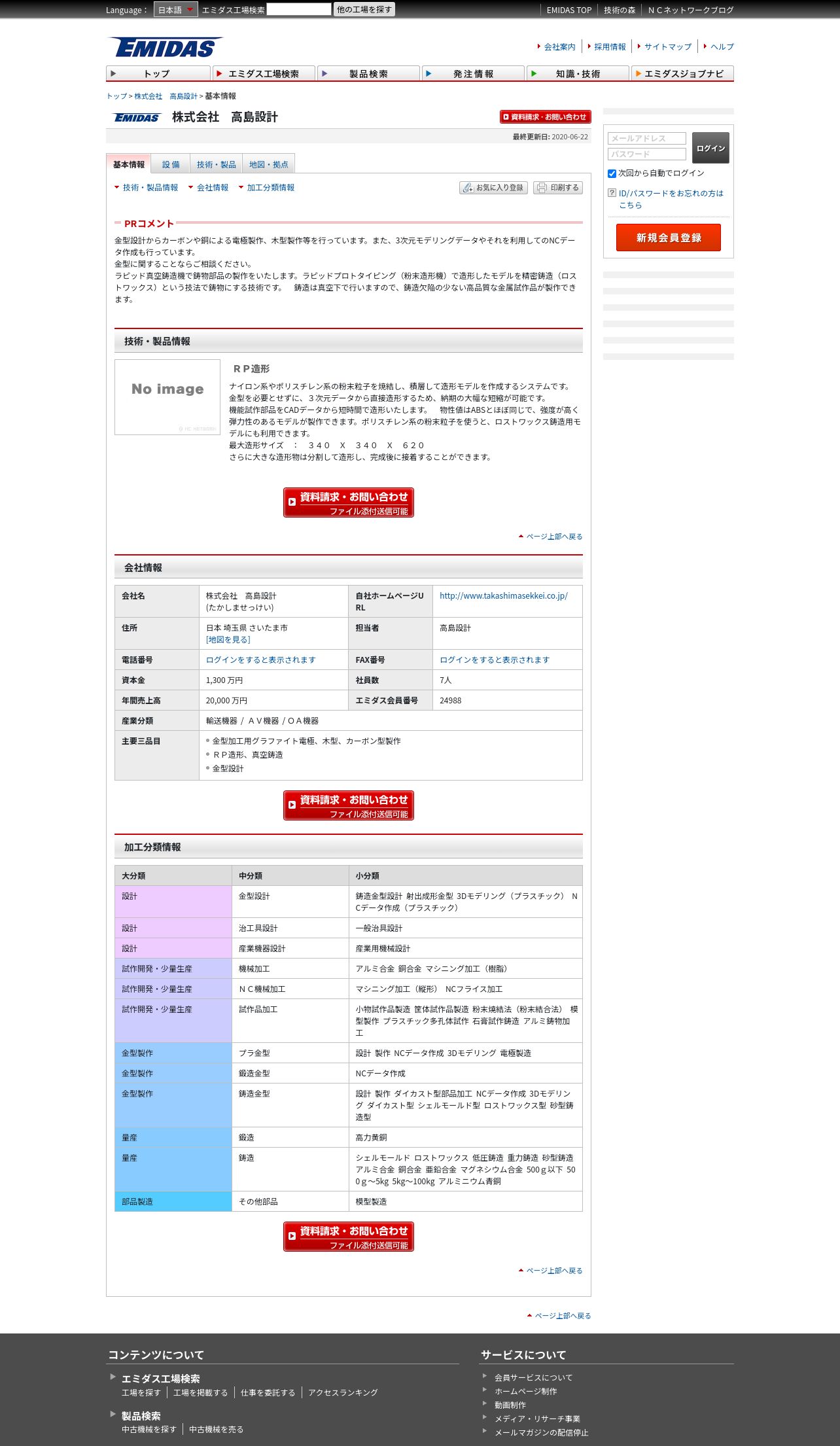The height and width of the screenshot is (1446, 840).
Task: Click small 資料請求・お問い合わせ button near company title
Action: pos(545,116)
